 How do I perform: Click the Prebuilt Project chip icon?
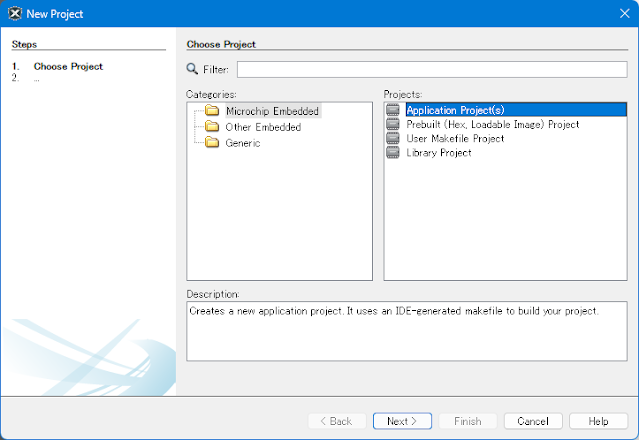[x=393, y=124]
